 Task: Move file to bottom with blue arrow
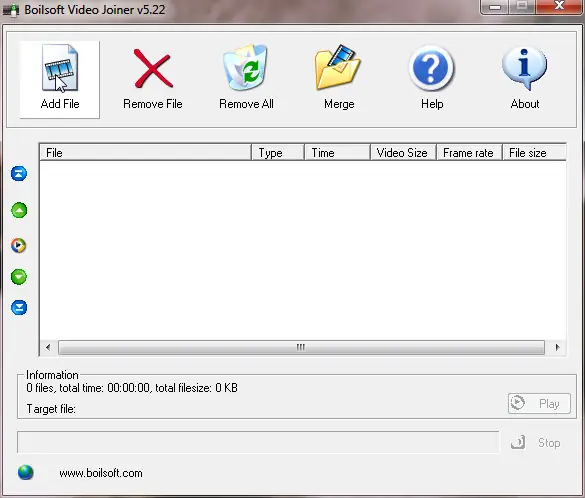(19, 308)
